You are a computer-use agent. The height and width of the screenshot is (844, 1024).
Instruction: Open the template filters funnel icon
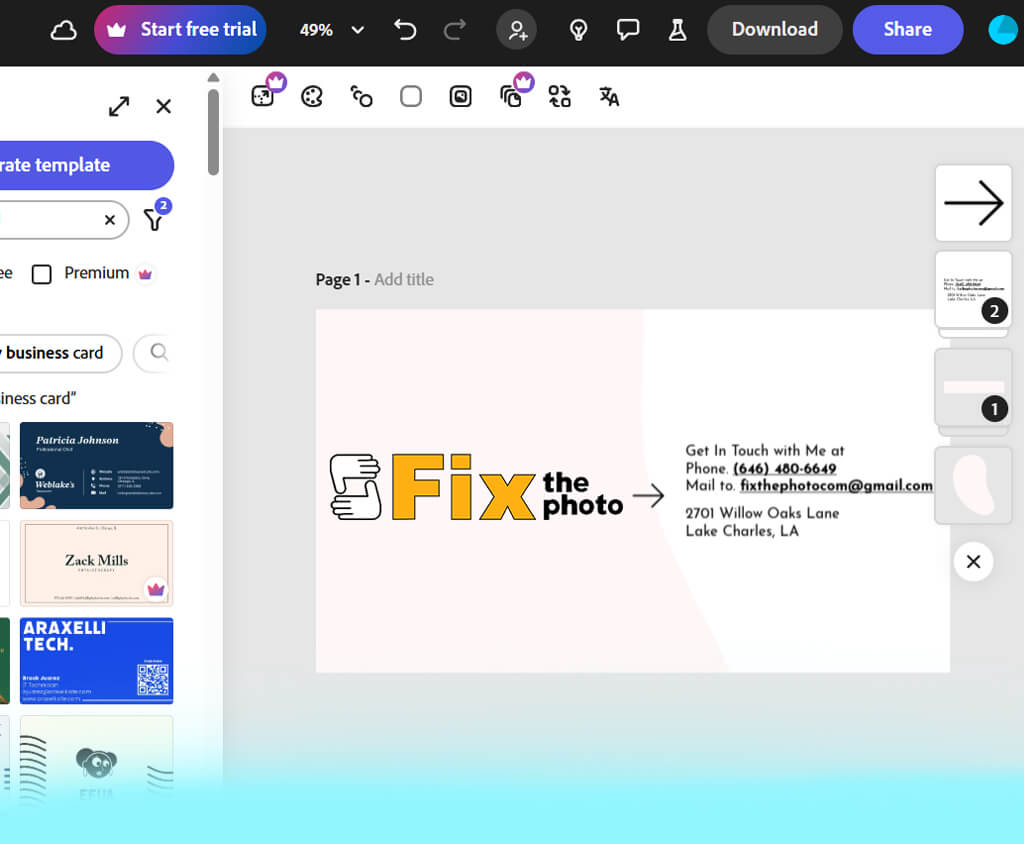click(155, 217)
